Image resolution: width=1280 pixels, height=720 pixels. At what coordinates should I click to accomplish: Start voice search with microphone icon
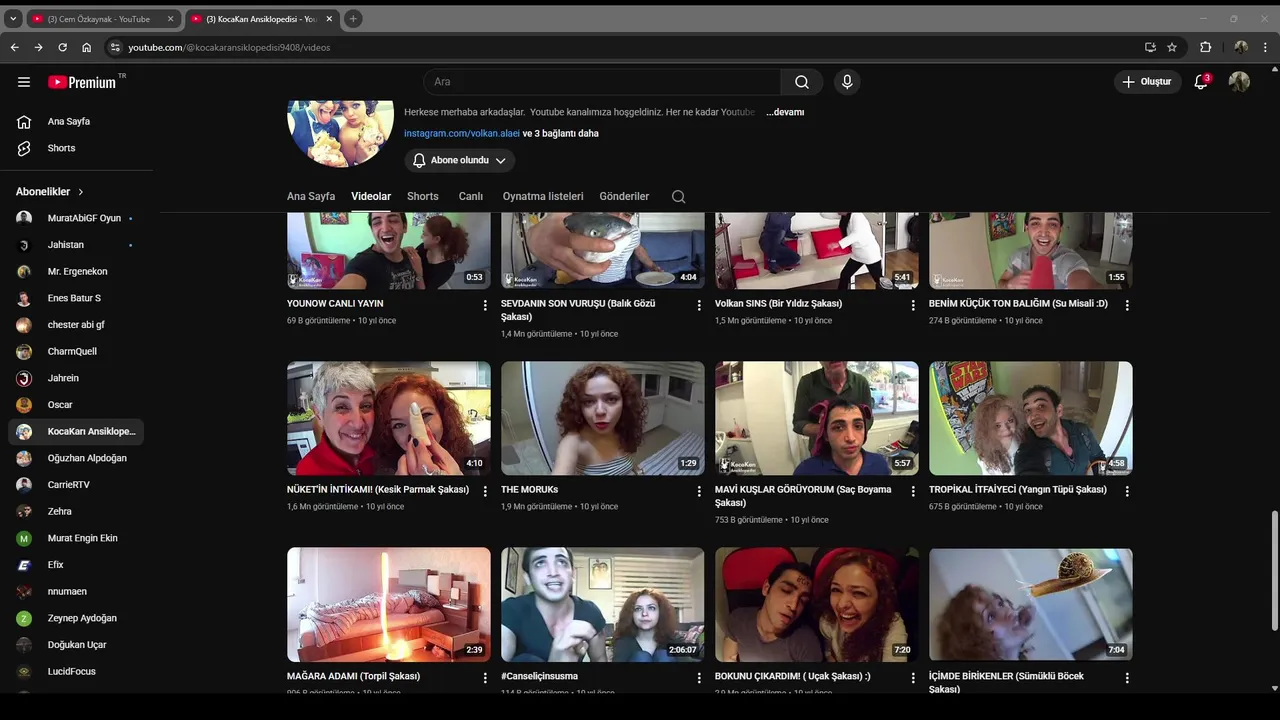[x=847, y=82]
